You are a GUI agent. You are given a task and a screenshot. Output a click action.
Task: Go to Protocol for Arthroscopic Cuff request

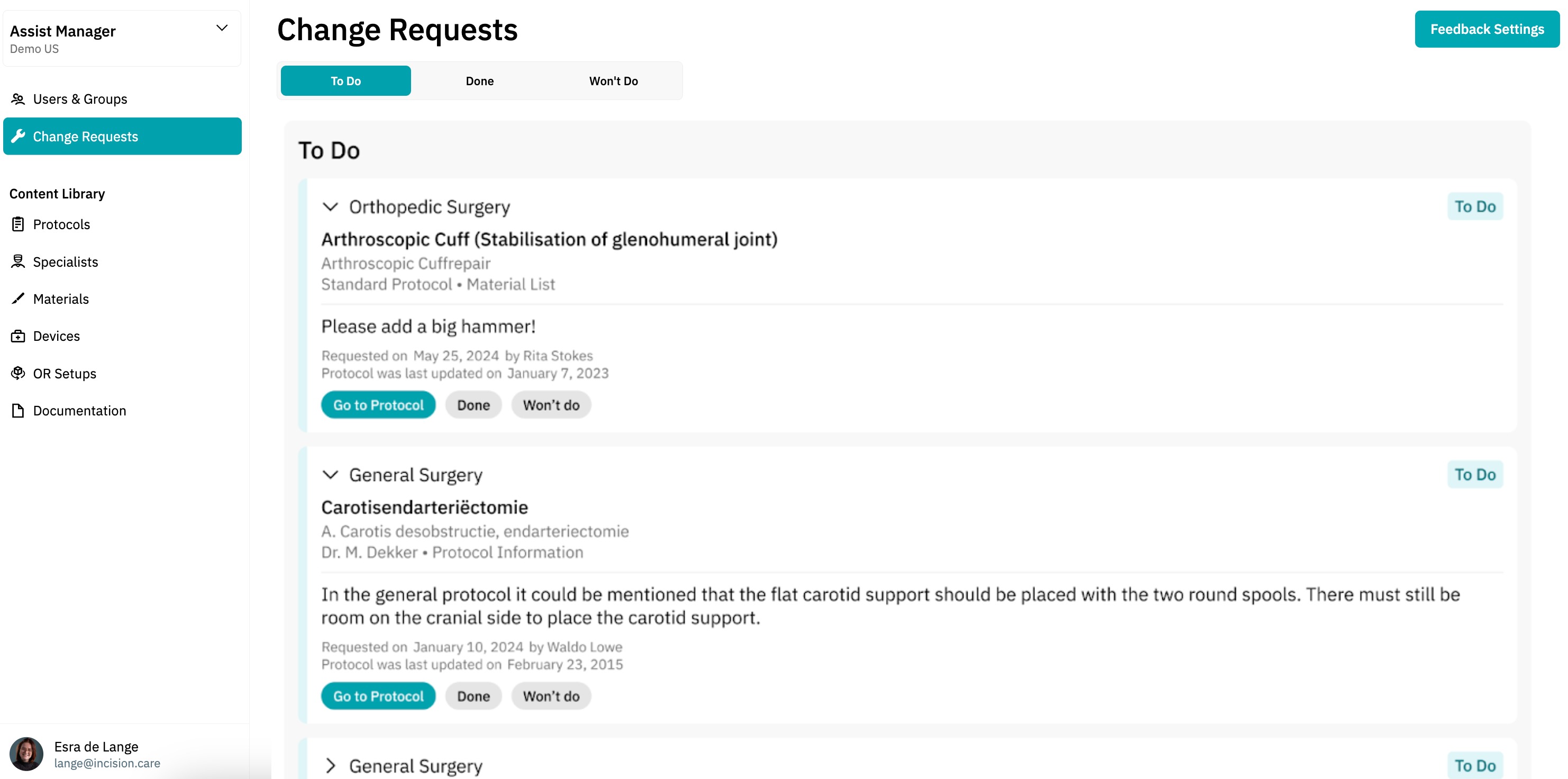pos(378,405)
